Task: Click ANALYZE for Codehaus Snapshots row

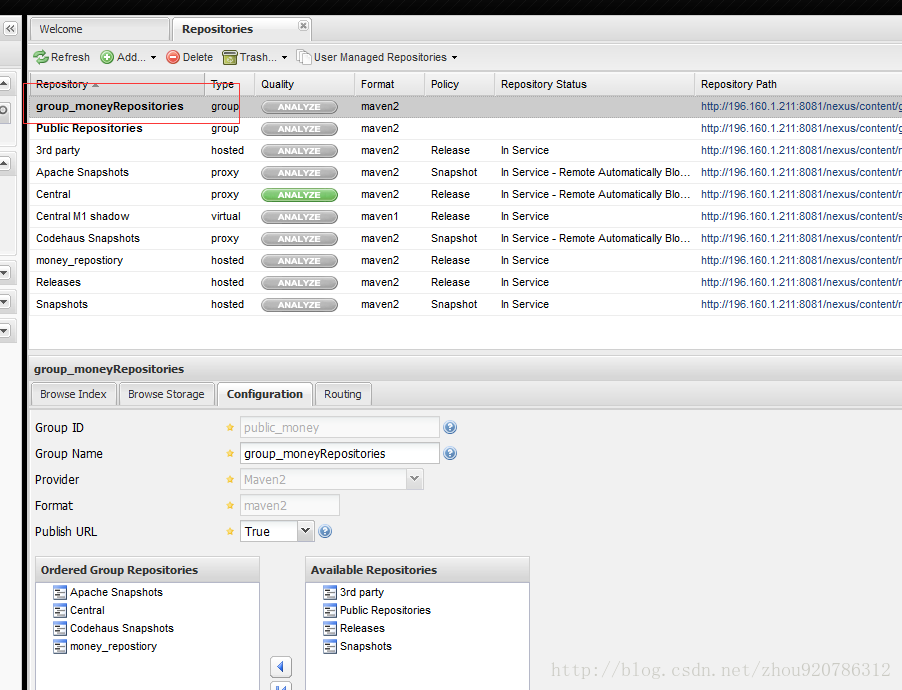Action: point(299,239)
